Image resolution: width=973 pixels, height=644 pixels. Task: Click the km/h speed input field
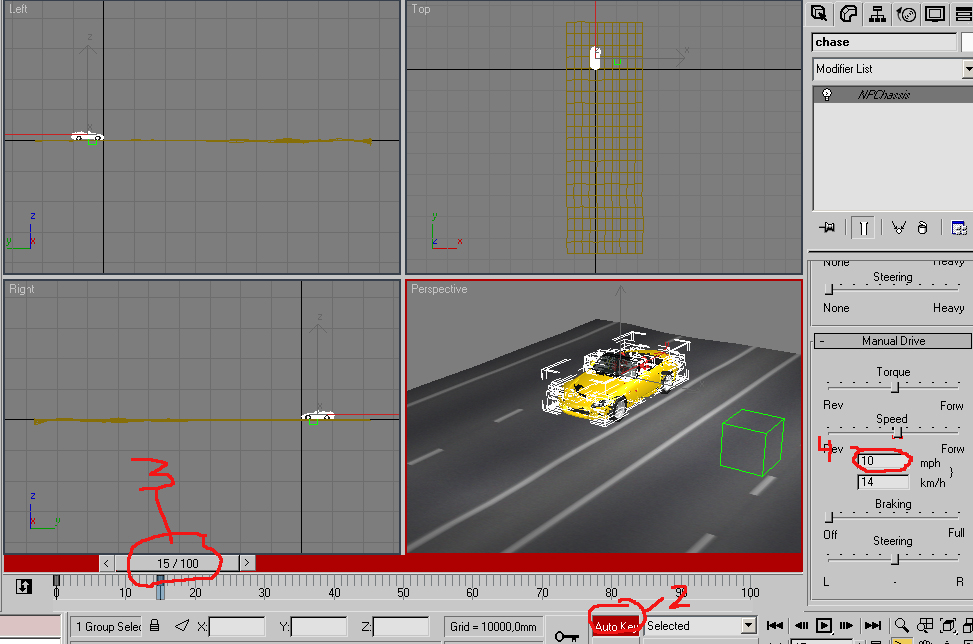click(884, 482)
